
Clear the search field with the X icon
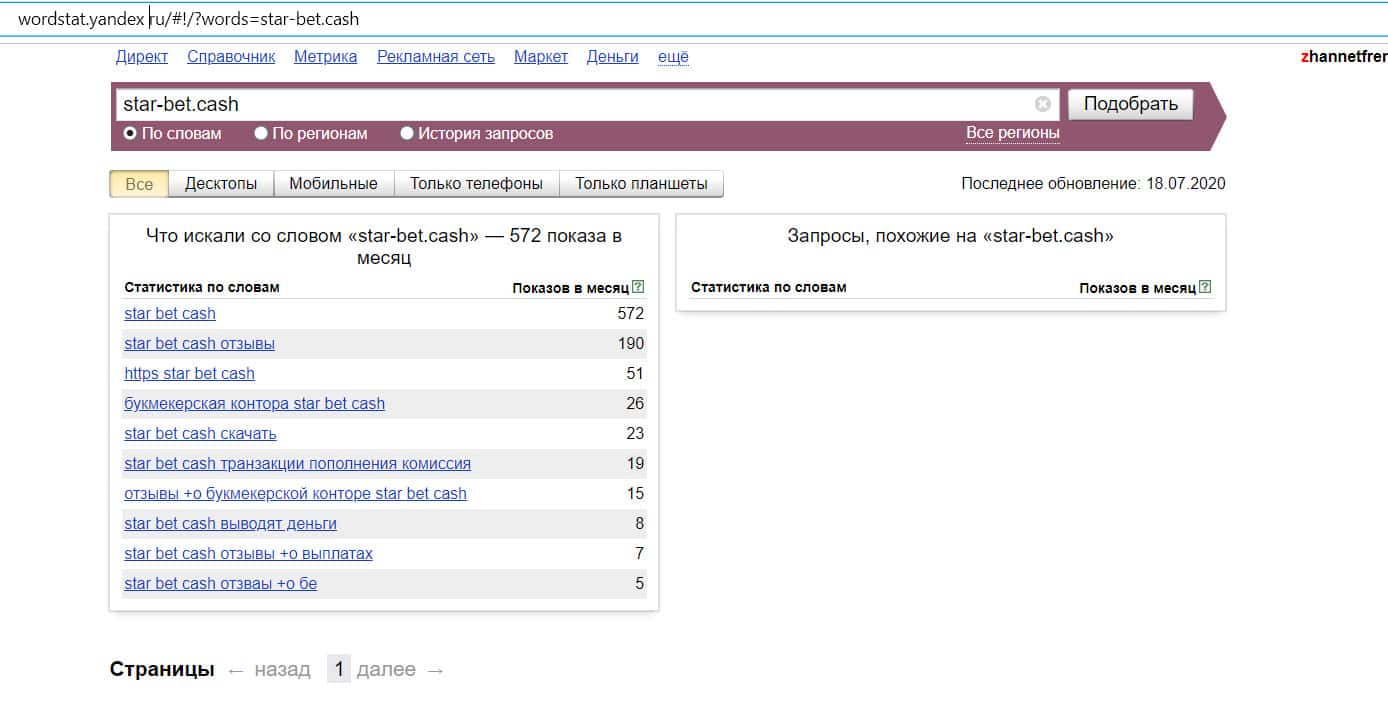[x=1043, y=104]
